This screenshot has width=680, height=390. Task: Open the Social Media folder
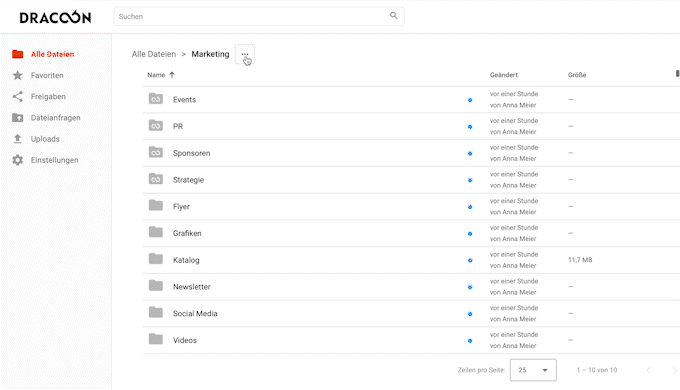[195, 313]
